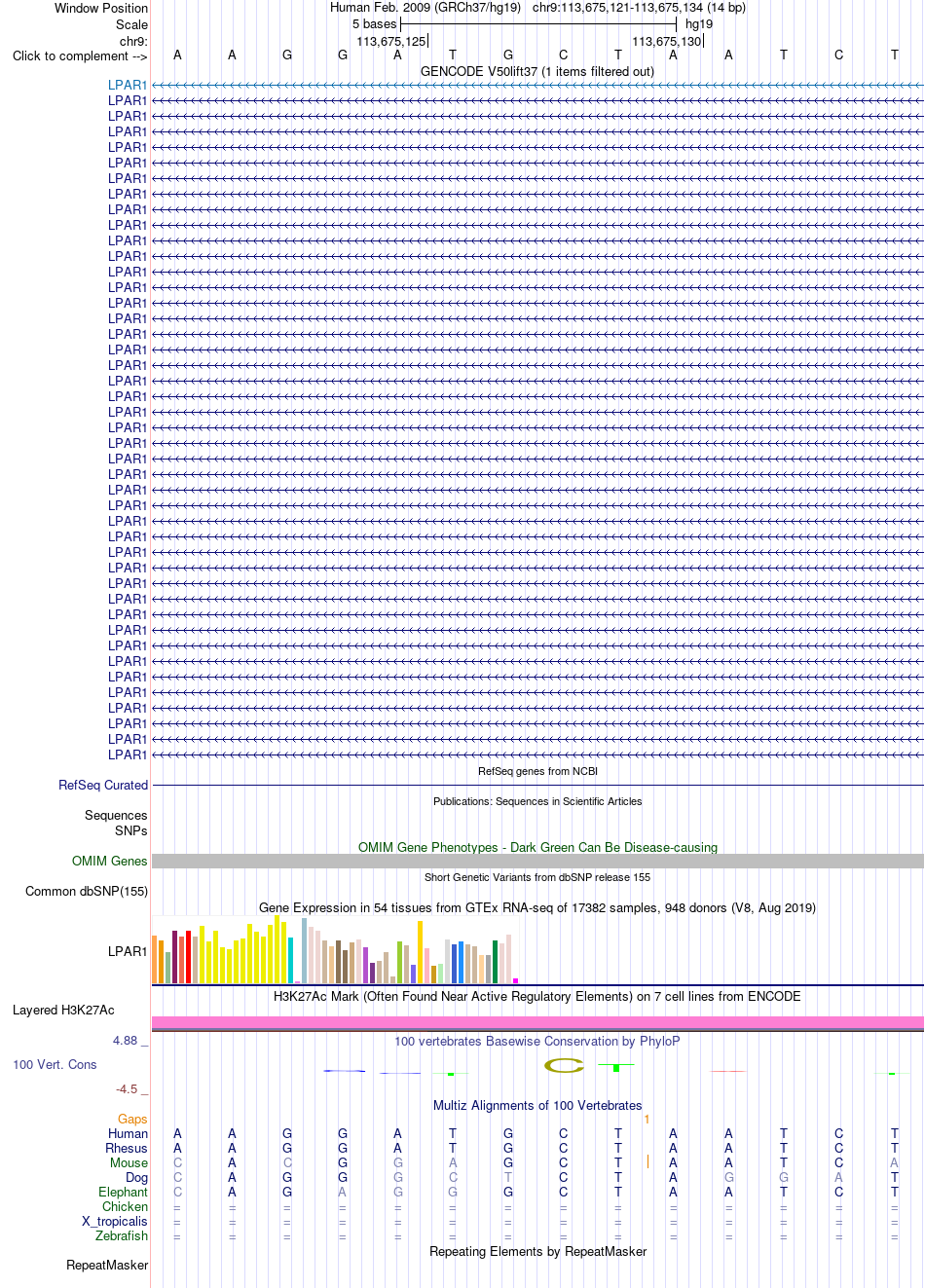
Task: Click the 'Common dbSNP(155)' track label
Action: [87, 891]
